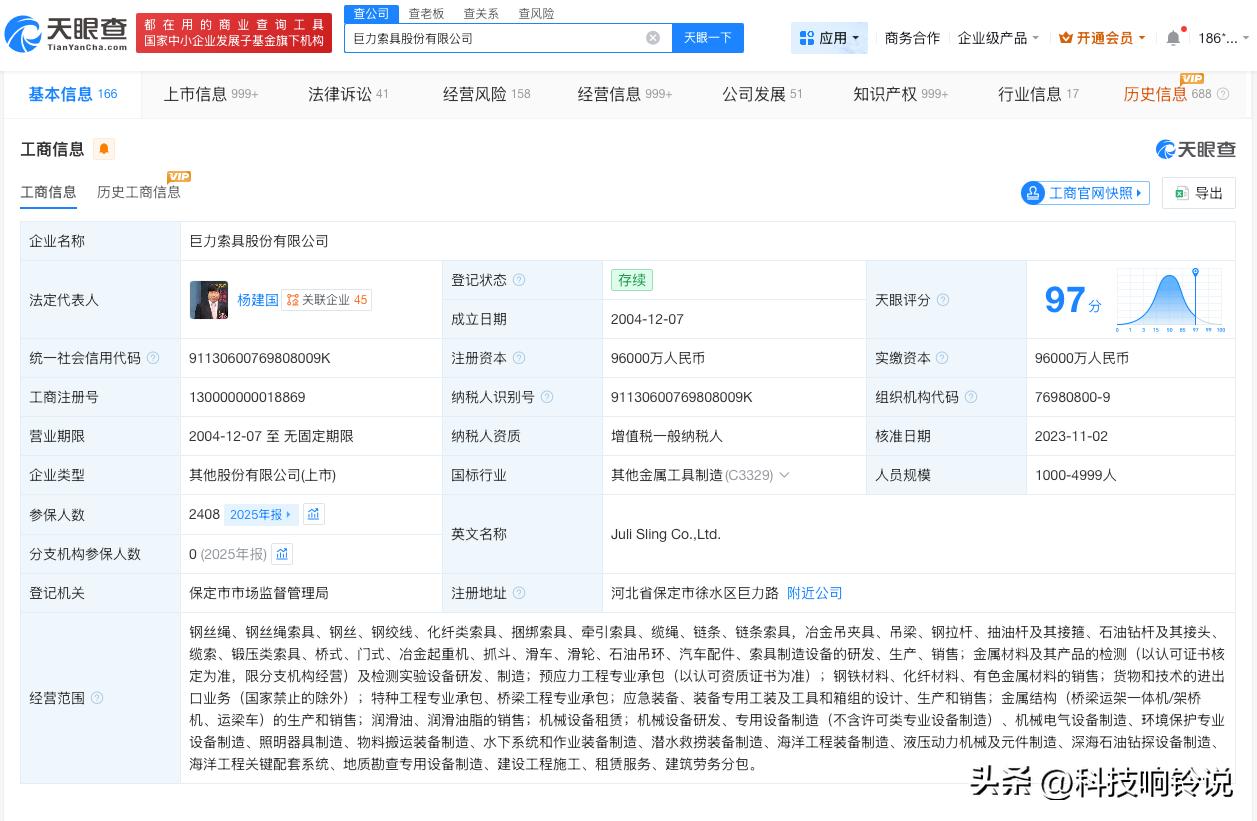Click the help icon next to 天眼评分
This screenshot has width=1257, height=821.
942,300
